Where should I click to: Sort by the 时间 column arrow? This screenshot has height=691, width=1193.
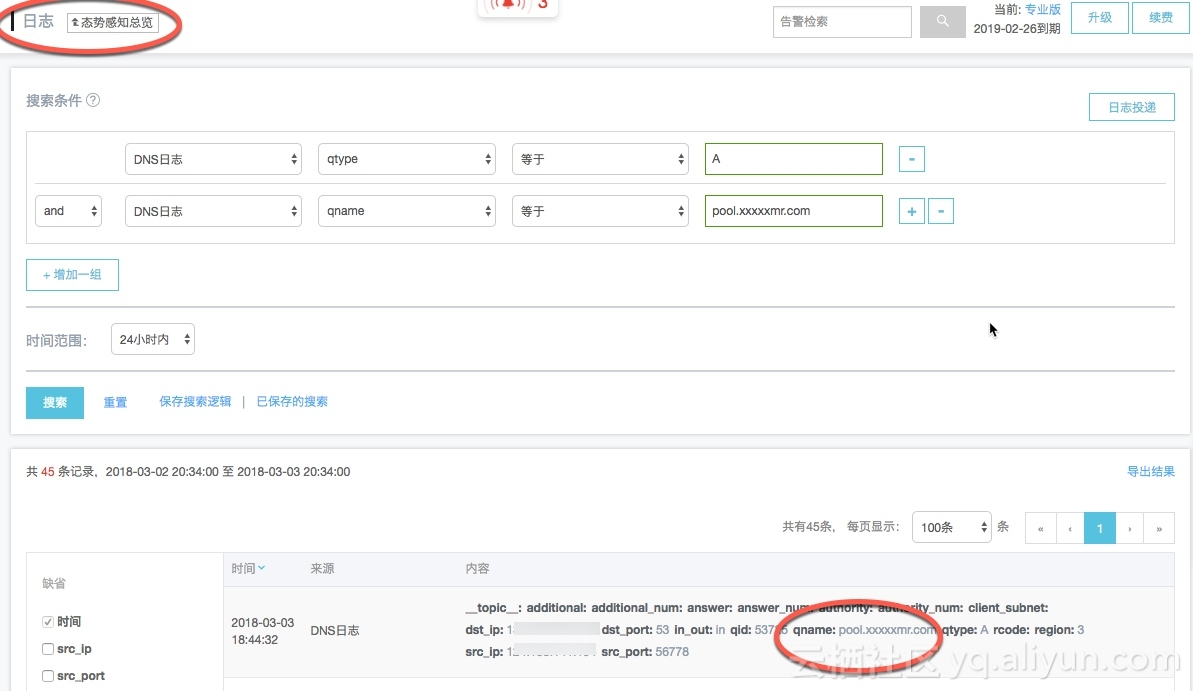coord(262,568)
